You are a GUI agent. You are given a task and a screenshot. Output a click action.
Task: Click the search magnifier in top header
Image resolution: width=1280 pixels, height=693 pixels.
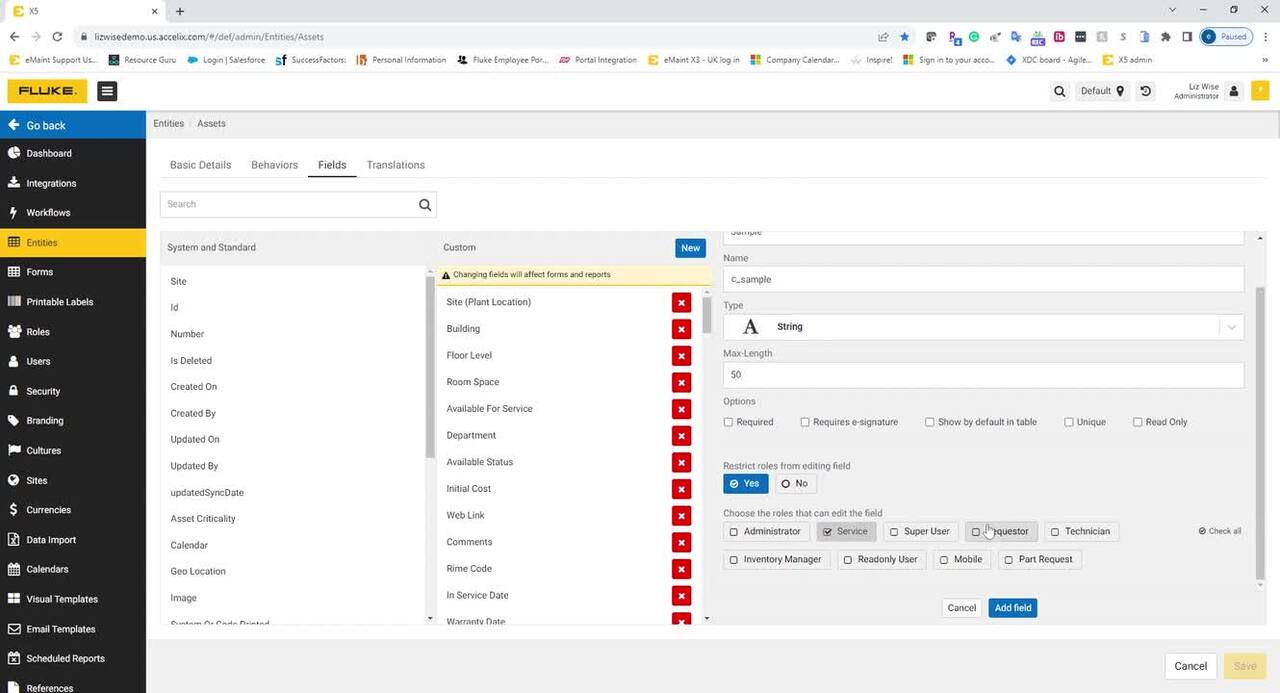(1059, 91)
